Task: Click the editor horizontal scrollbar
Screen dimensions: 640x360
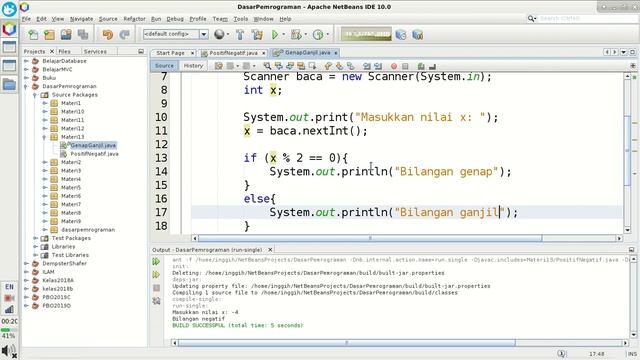Action: pos(370,238)
